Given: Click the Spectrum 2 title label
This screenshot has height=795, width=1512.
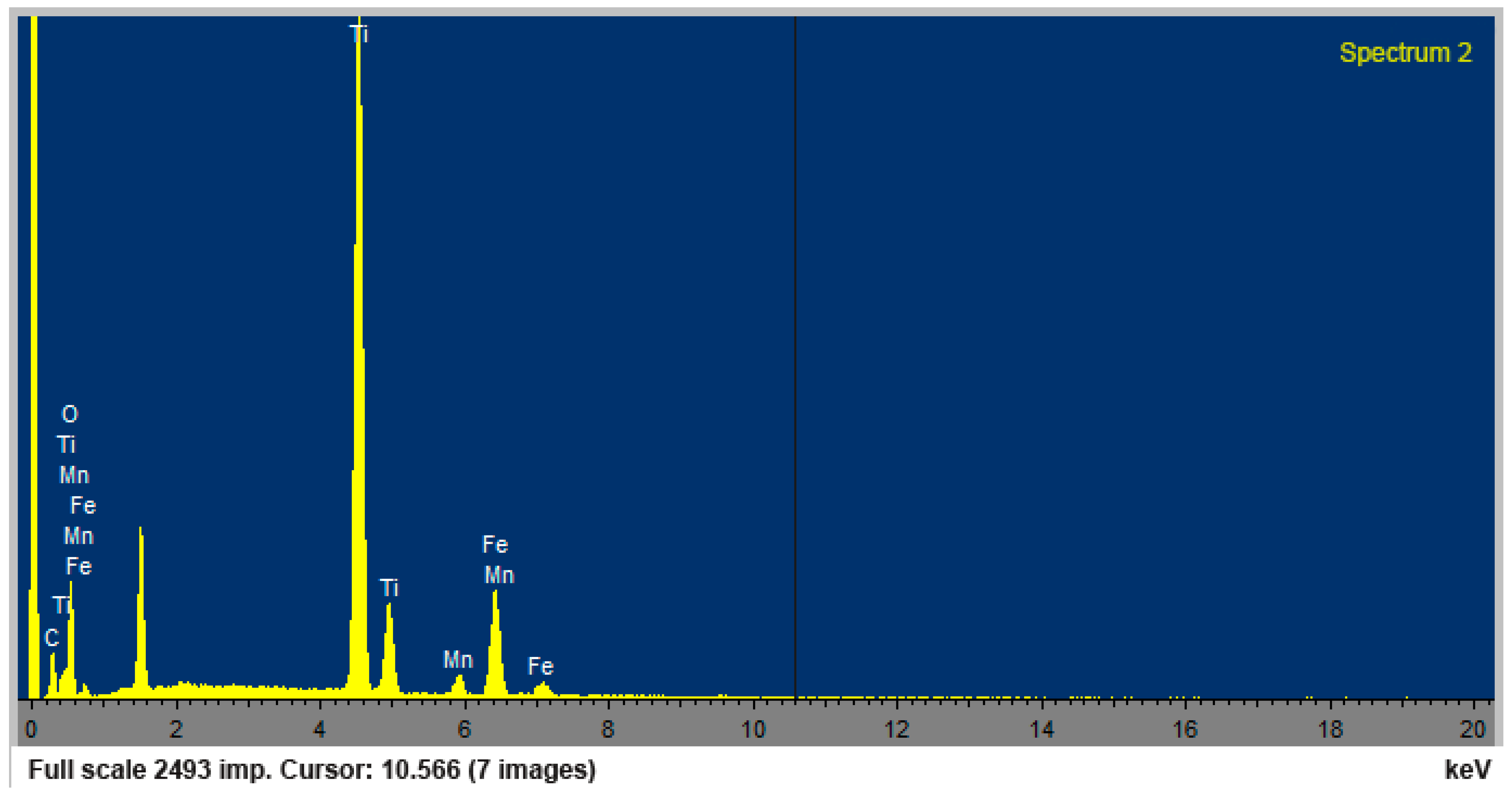Looking at the screenshot, I should click(x=1405, y=53).
